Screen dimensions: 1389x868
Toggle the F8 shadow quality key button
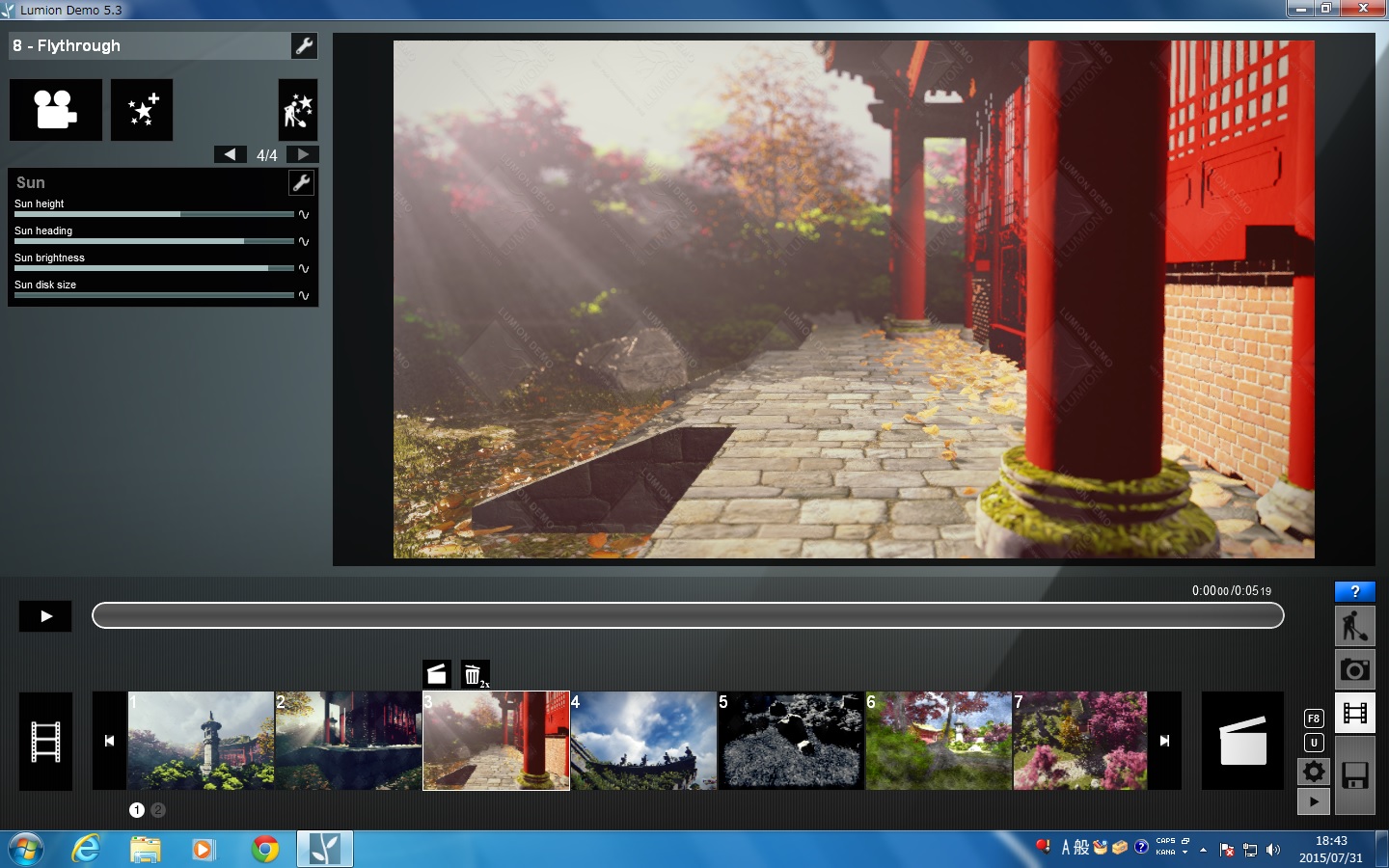(x=1313, y=719)
